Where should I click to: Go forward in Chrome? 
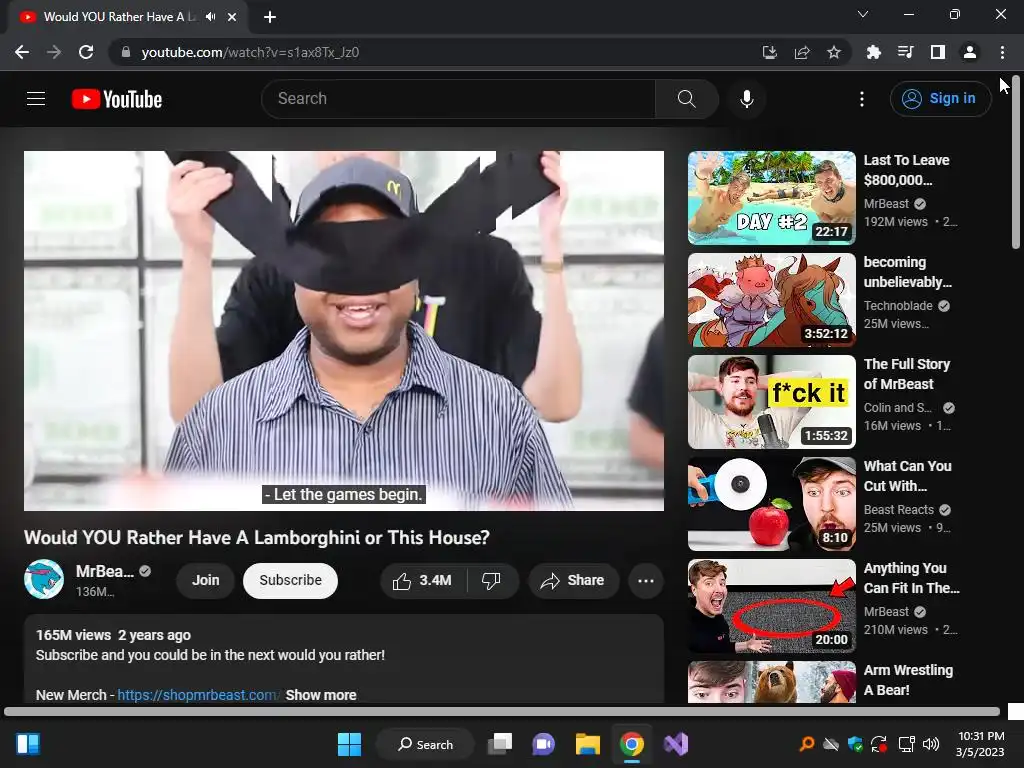54,52
